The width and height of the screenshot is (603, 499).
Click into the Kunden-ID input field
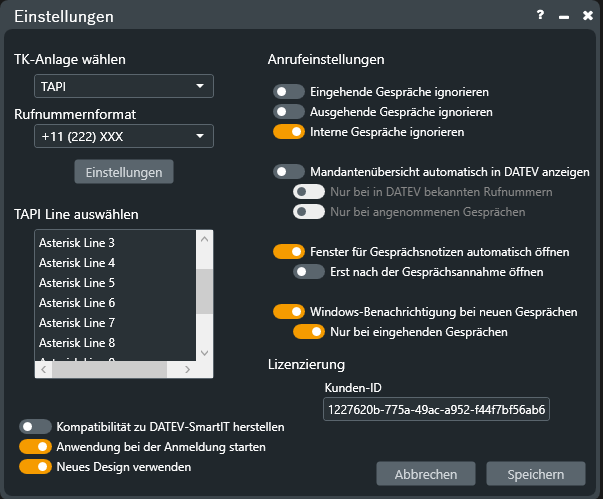pos(436,411)
